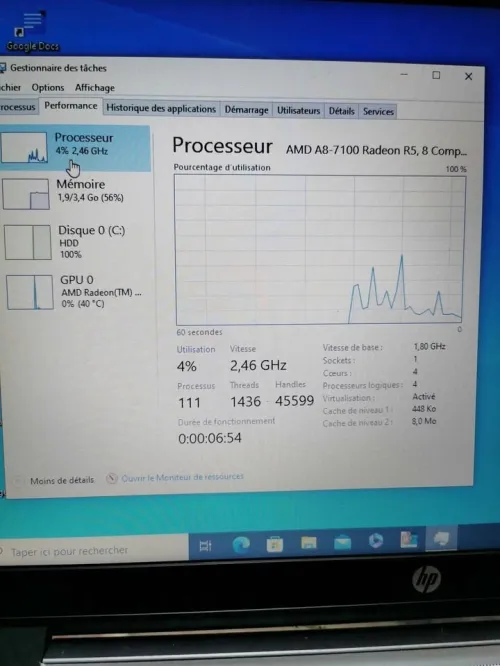Image resolution: width=500 pixels, height=666 pixels.
Task: Click the CPU usage graph
Action: click(x=319, y=250)
